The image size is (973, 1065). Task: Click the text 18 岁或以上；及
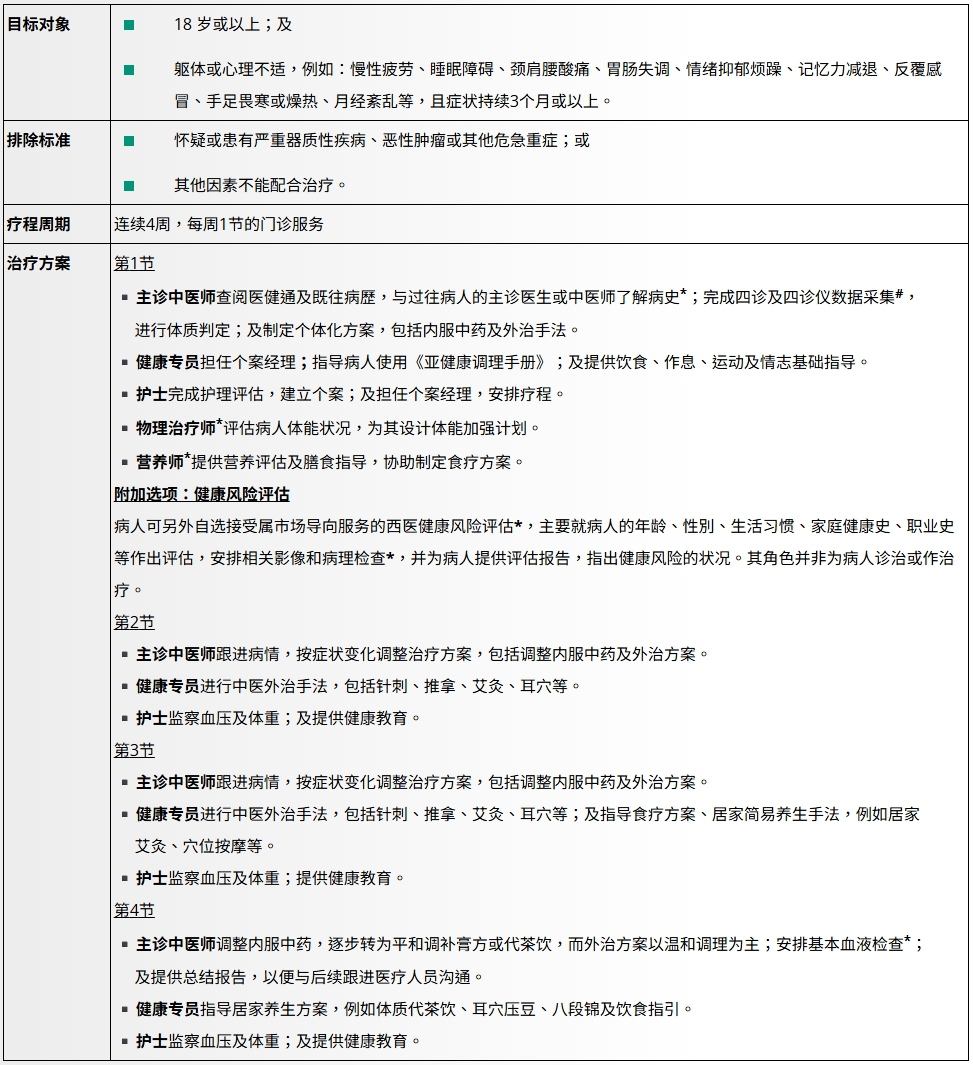coord(233,24)
